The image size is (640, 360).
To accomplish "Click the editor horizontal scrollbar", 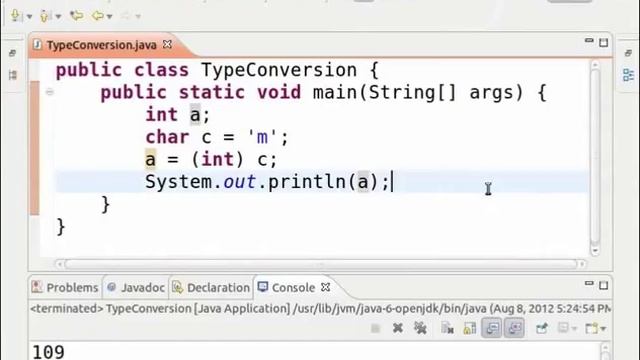I will coord(320,264).
